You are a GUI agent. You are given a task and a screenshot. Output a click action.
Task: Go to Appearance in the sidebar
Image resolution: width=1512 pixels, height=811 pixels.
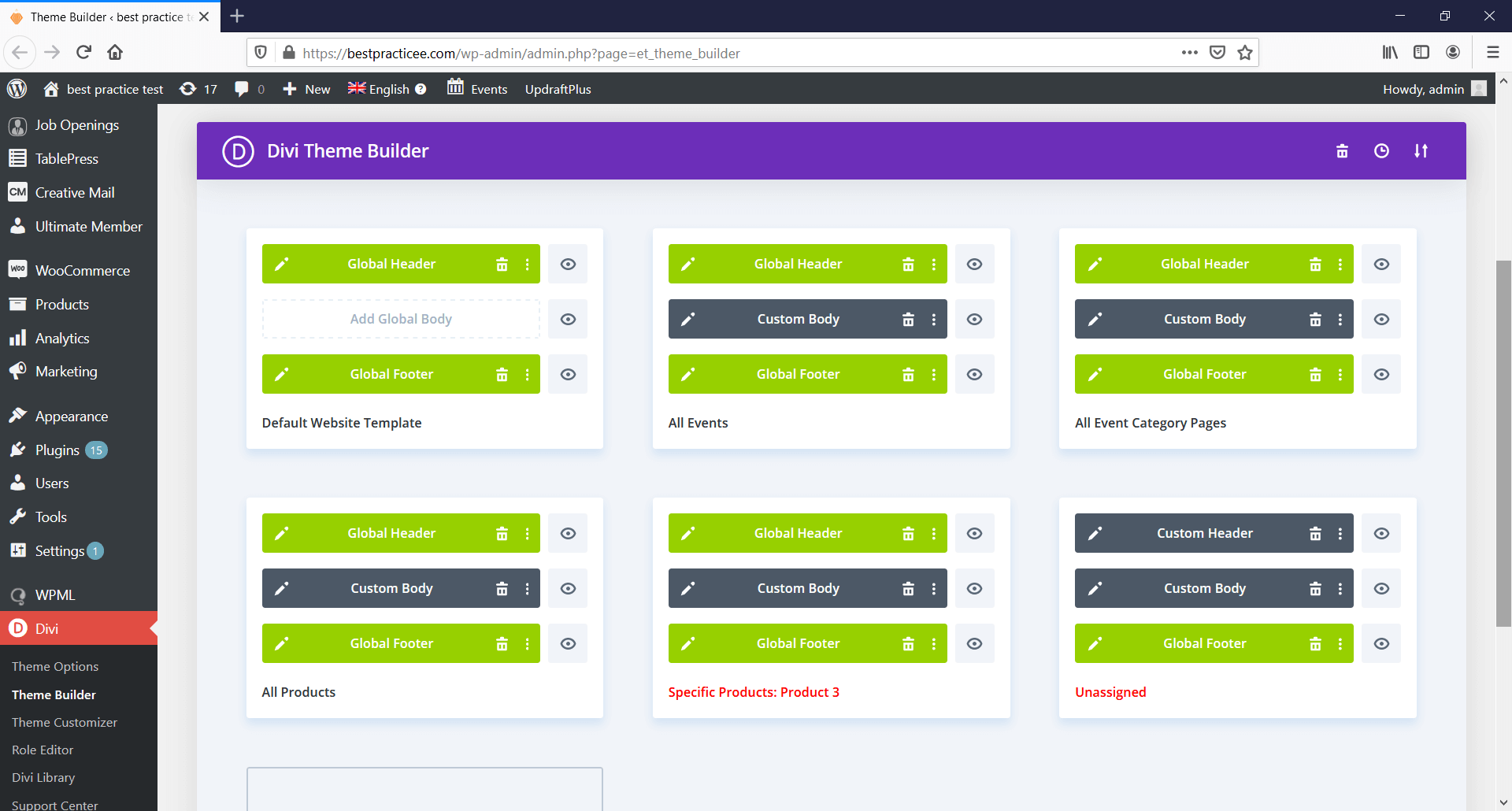pyautogui.click(x=79, y=417)
